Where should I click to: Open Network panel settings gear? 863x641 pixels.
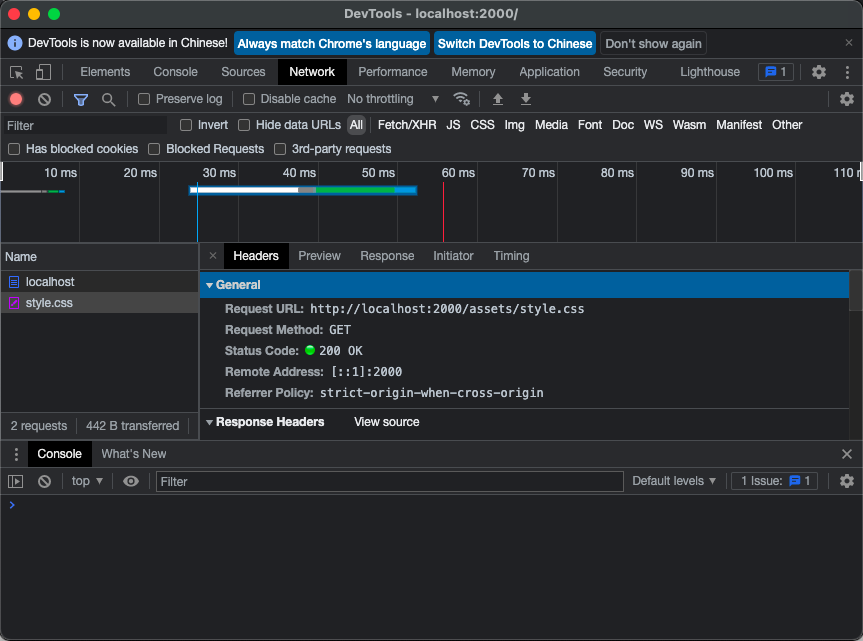pyautogui.click(x=846, y=99)
